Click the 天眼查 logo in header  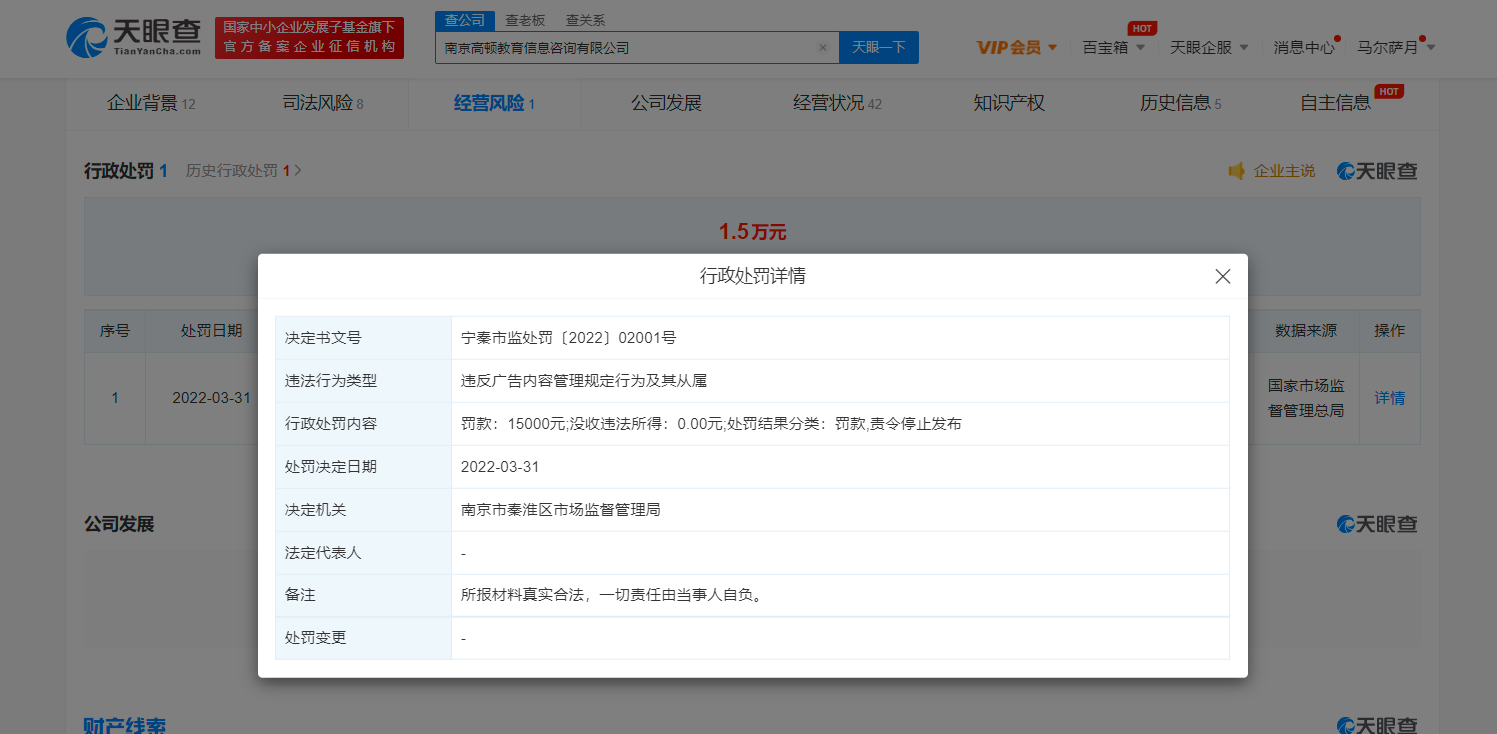(x=134, y=38)
